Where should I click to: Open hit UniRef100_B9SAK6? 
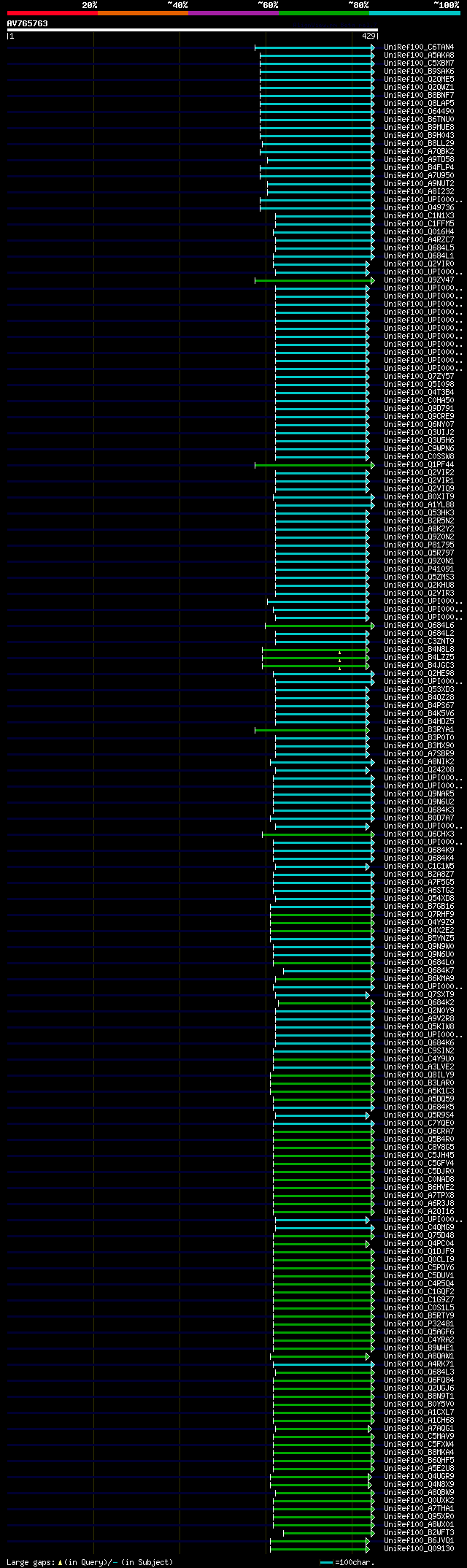[x=419, y=72]
